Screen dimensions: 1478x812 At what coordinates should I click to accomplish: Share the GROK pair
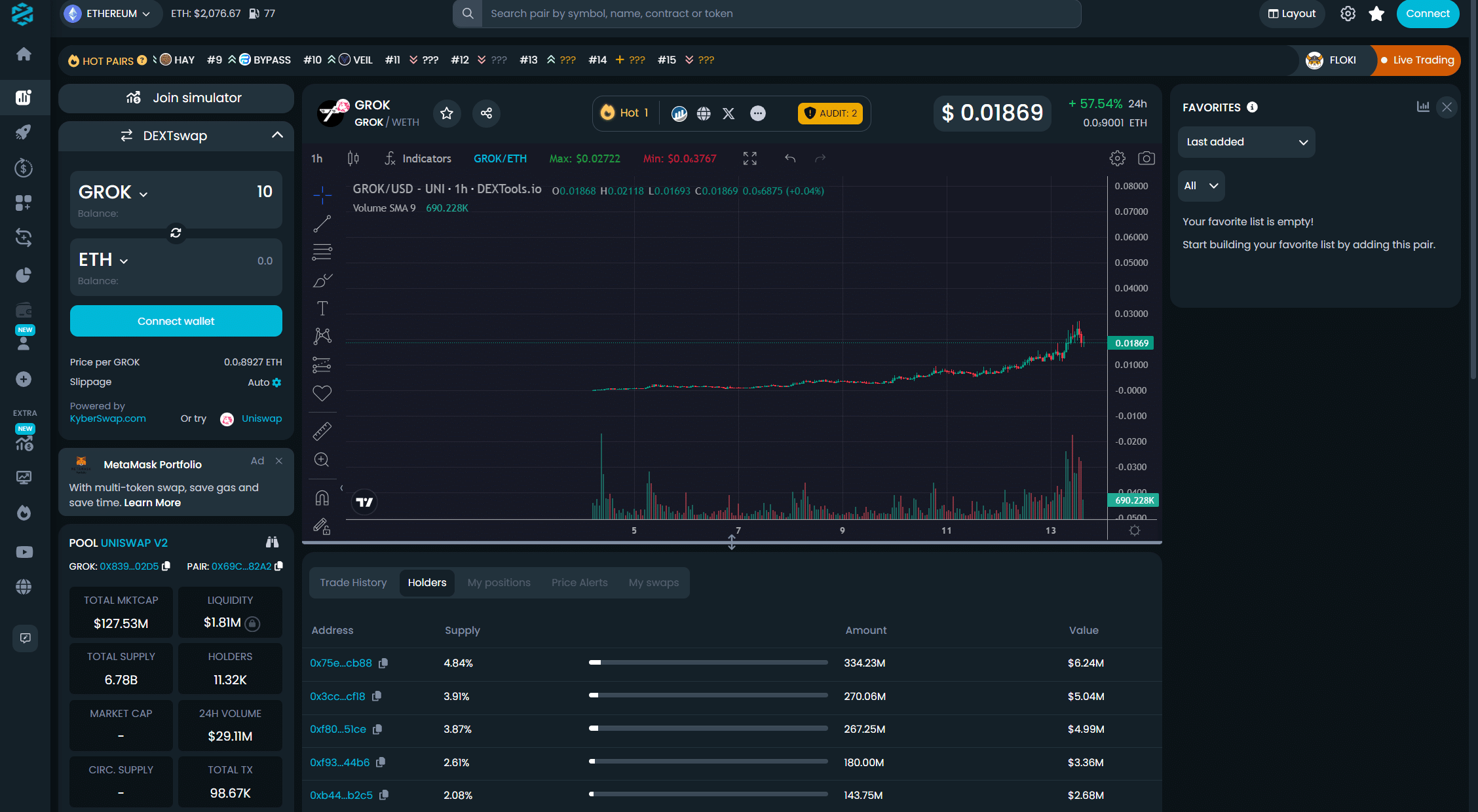point(486,113)
